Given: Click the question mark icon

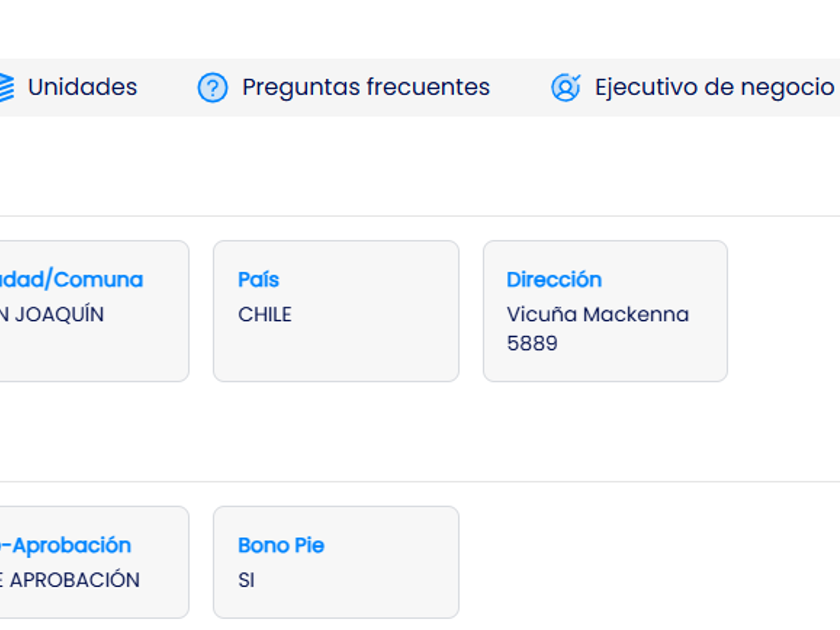Looking at the screenshot, I should (212, 88).
